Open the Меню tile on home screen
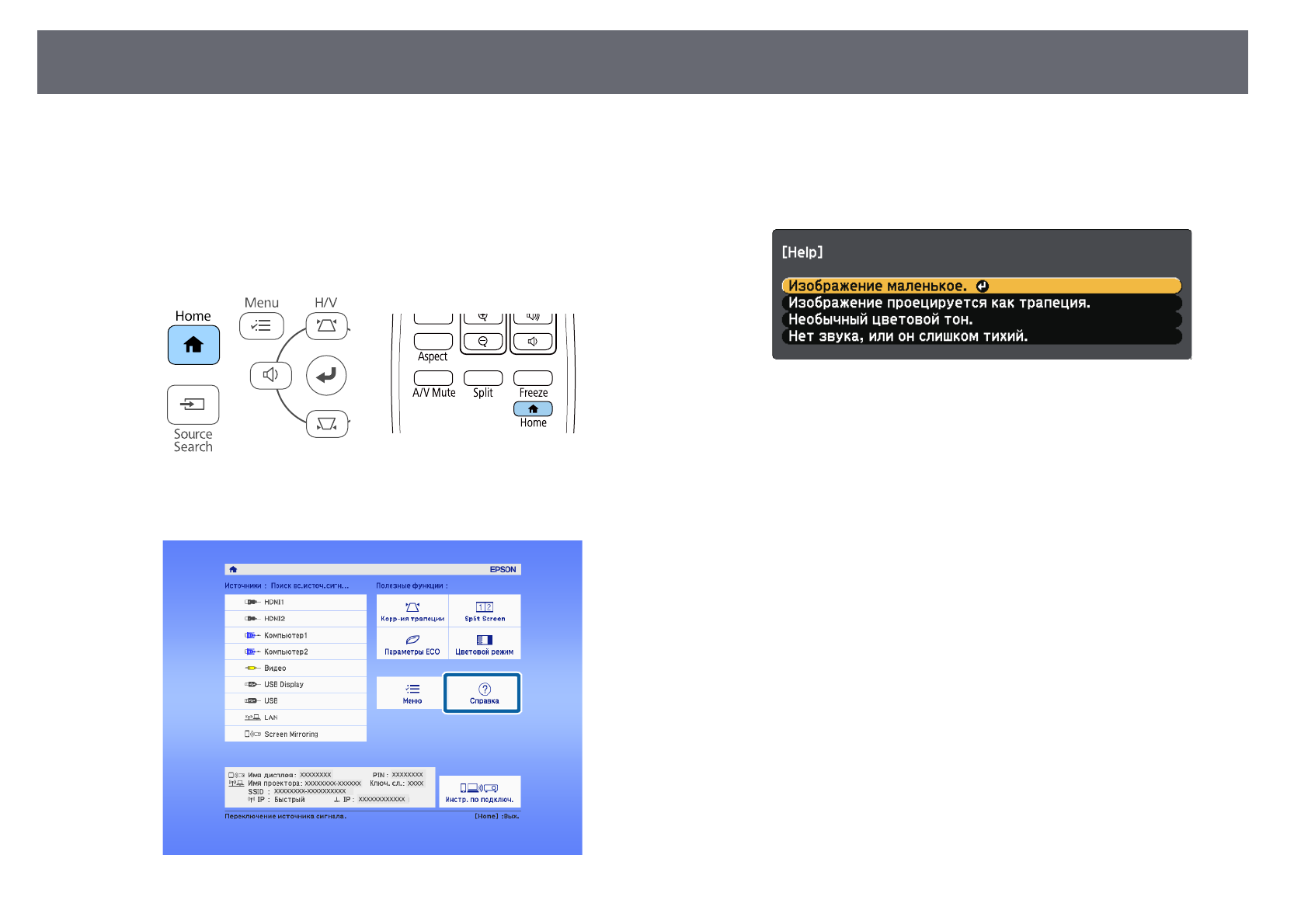The image size is (1308, 924). click(412, 693)
